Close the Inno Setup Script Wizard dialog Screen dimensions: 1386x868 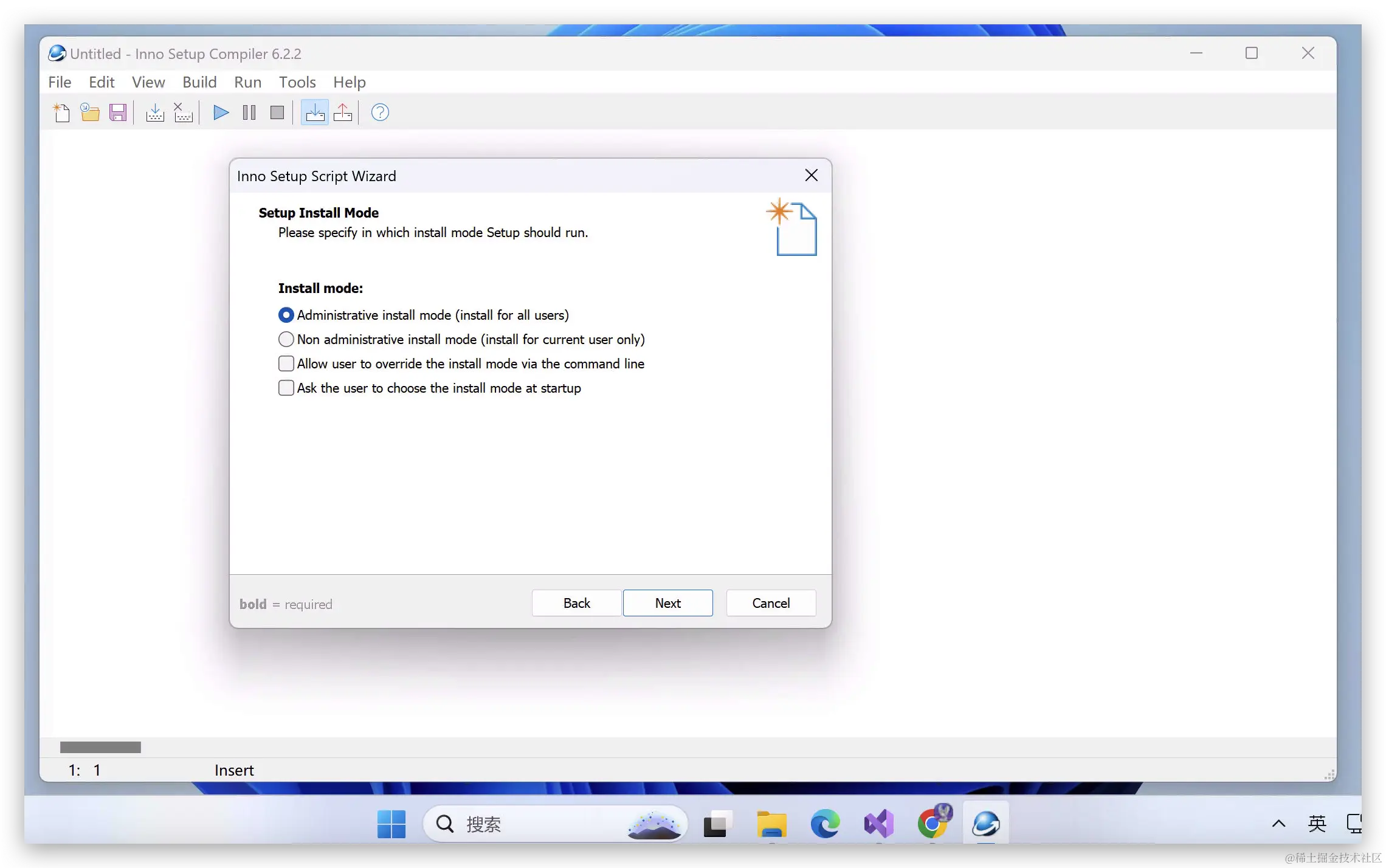(812, 176)
